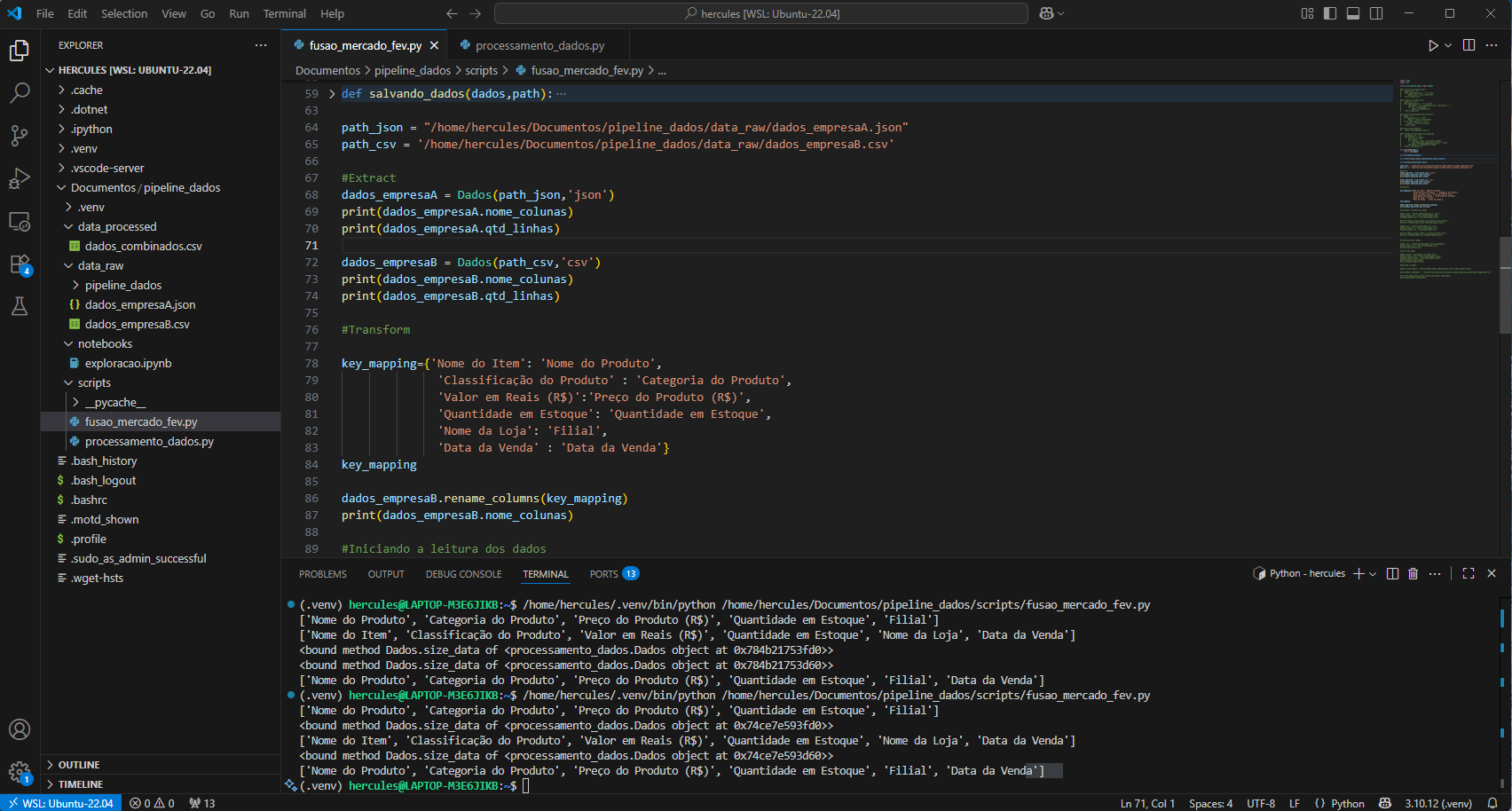Open editor More Actions menu
The image size is (1512, 811).
[1492, 45]
